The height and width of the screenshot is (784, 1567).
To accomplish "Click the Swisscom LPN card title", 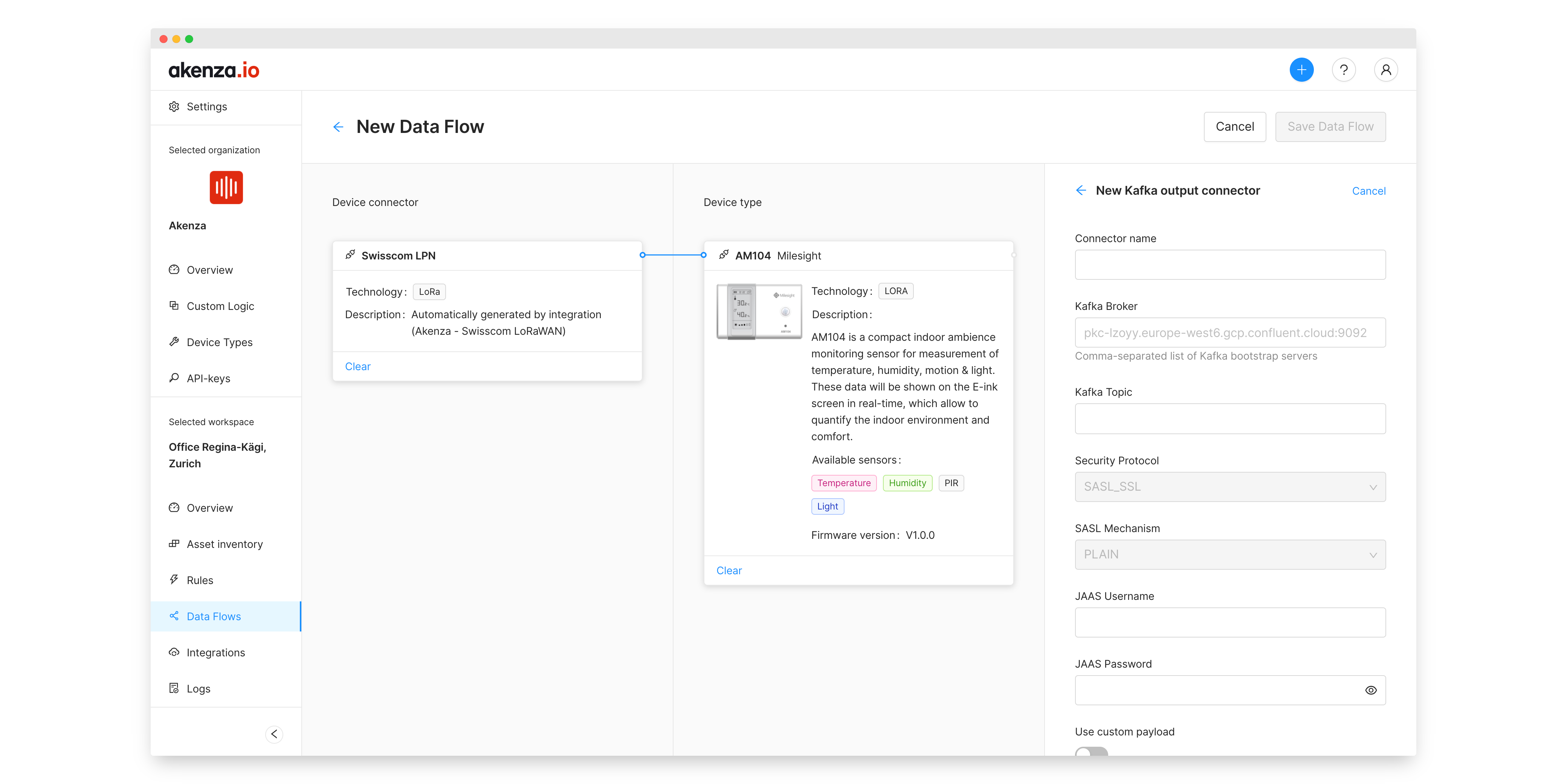I will 398,255.
